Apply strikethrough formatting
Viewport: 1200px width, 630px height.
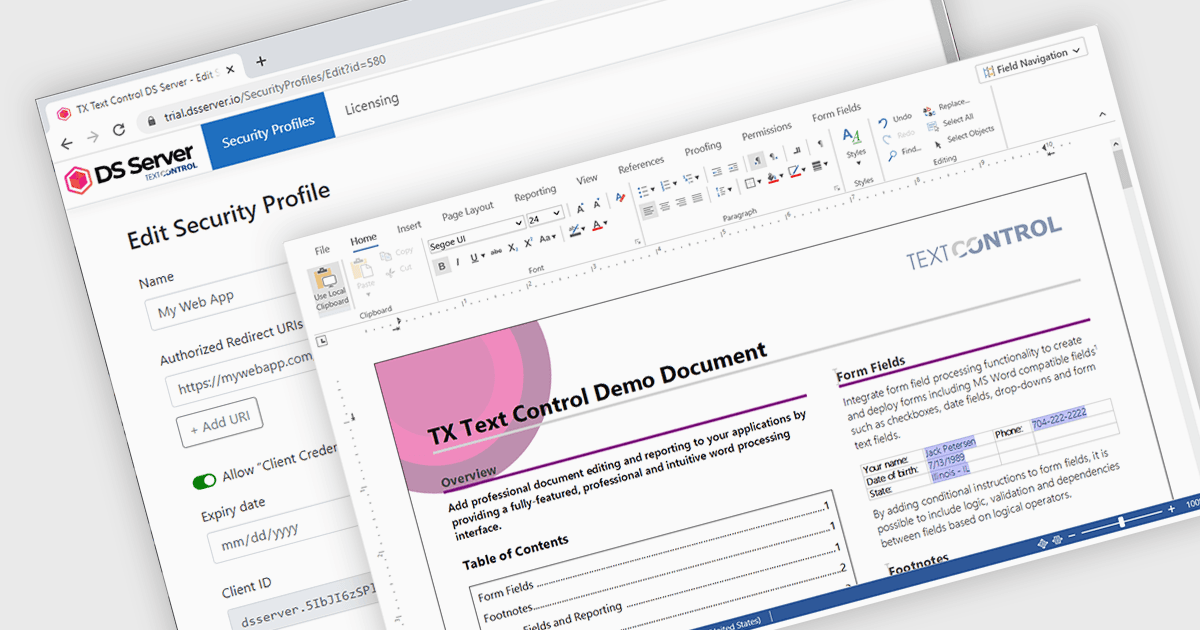[x=496, y=251]
